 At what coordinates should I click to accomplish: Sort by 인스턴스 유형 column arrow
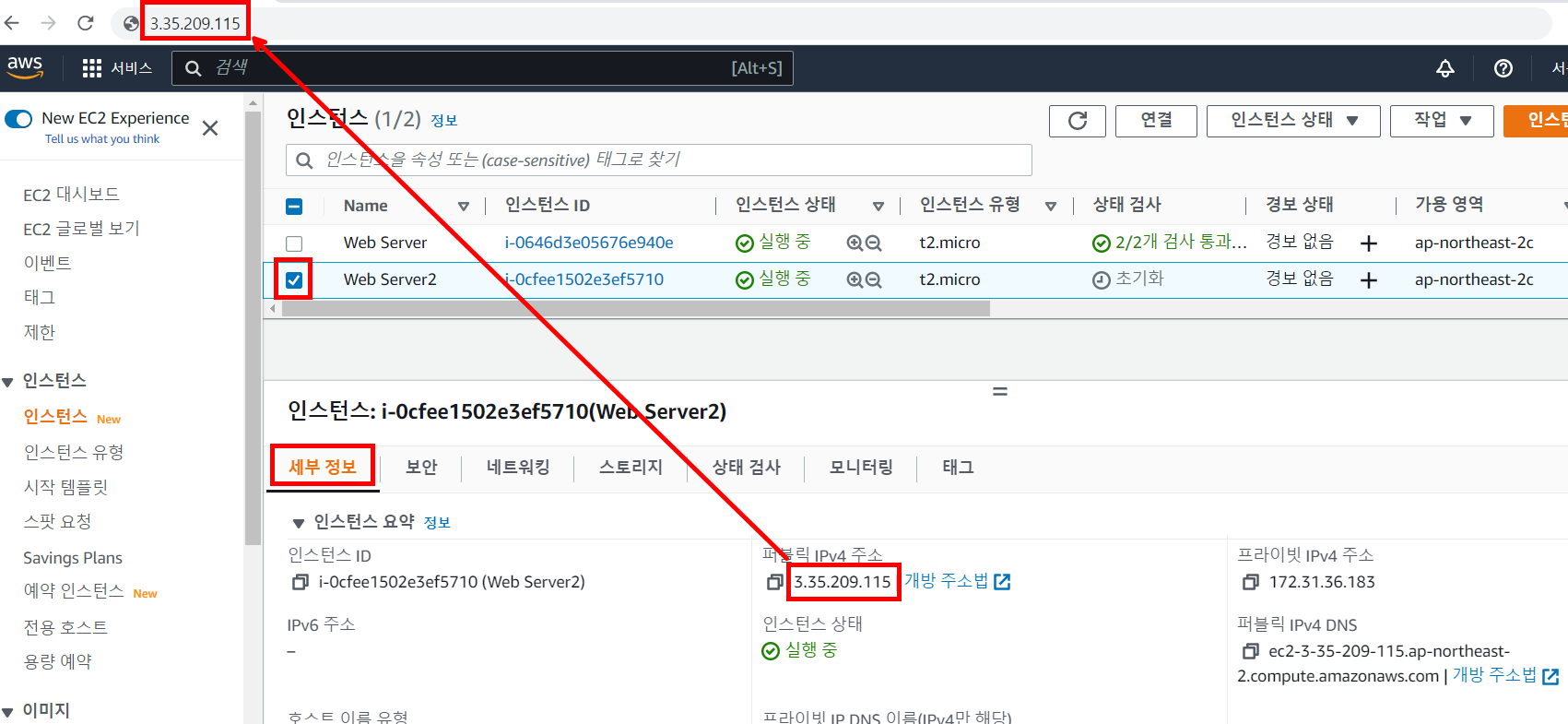[1051, 207]
